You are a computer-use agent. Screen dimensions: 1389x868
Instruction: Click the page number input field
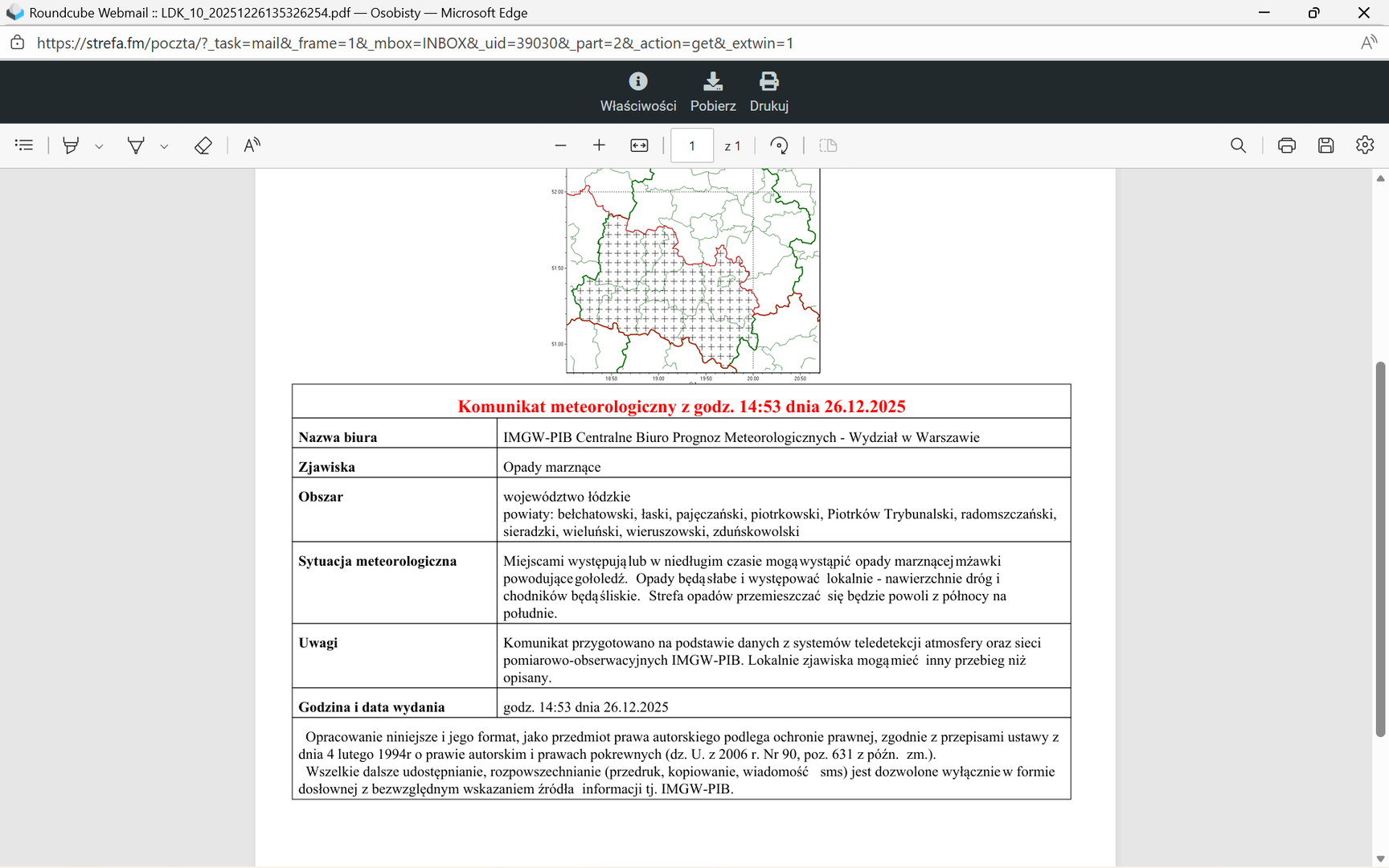pos(691,145)
